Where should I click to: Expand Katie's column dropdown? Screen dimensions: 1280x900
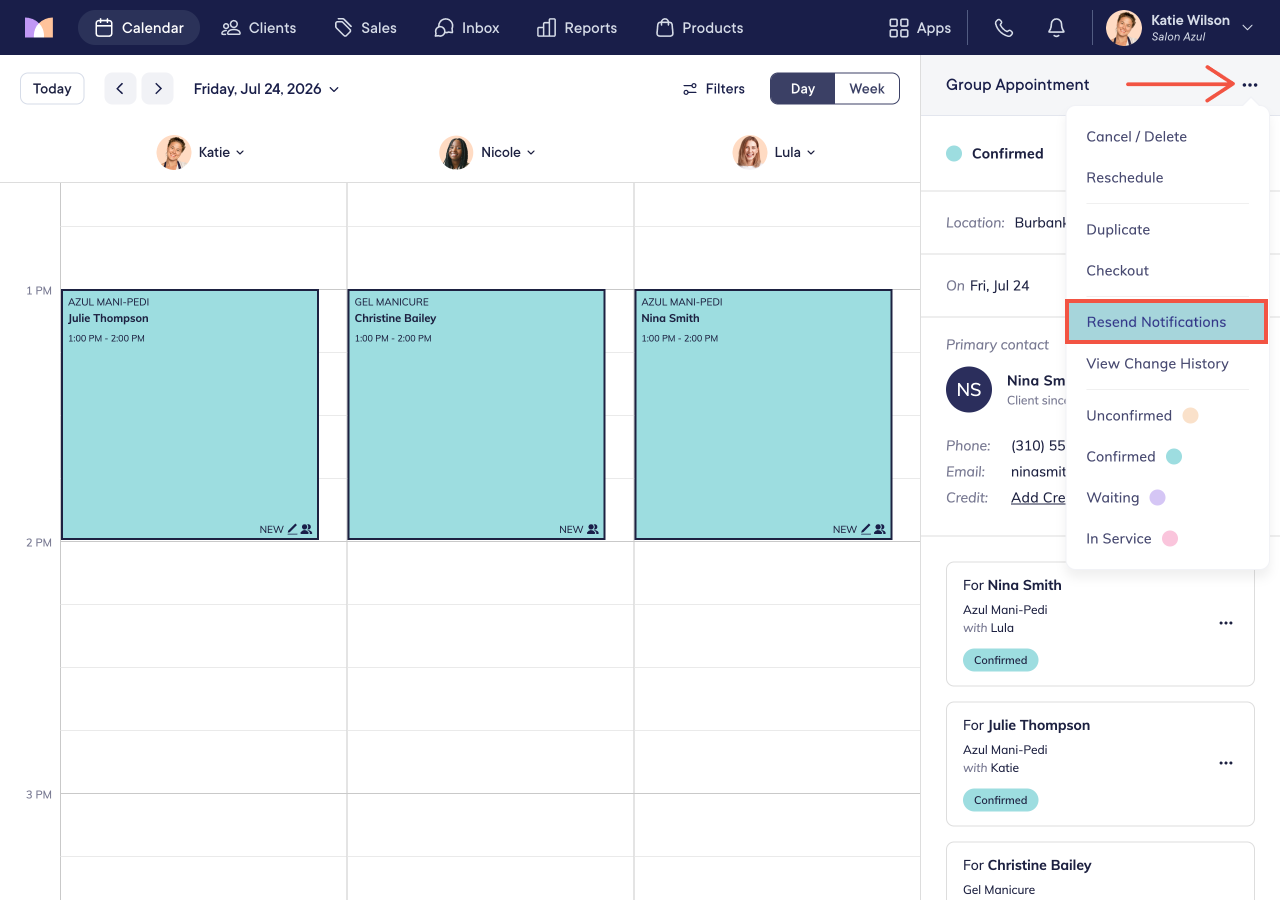[240, 153]
